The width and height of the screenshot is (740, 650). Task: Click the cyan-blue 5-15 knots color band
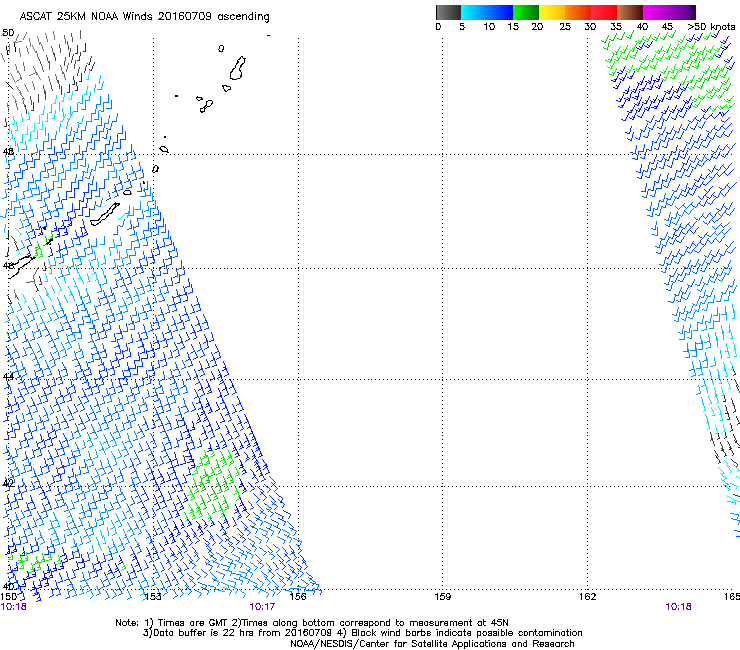[487, 12]
